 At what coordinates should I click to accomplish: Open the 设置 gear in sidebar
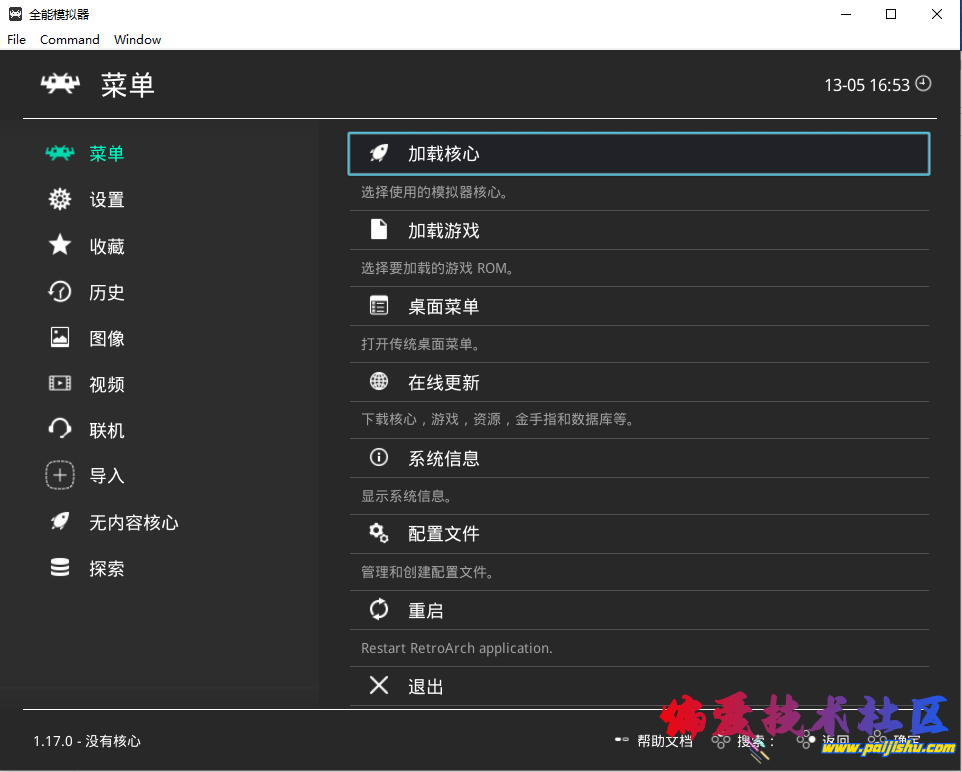(60, 199)
